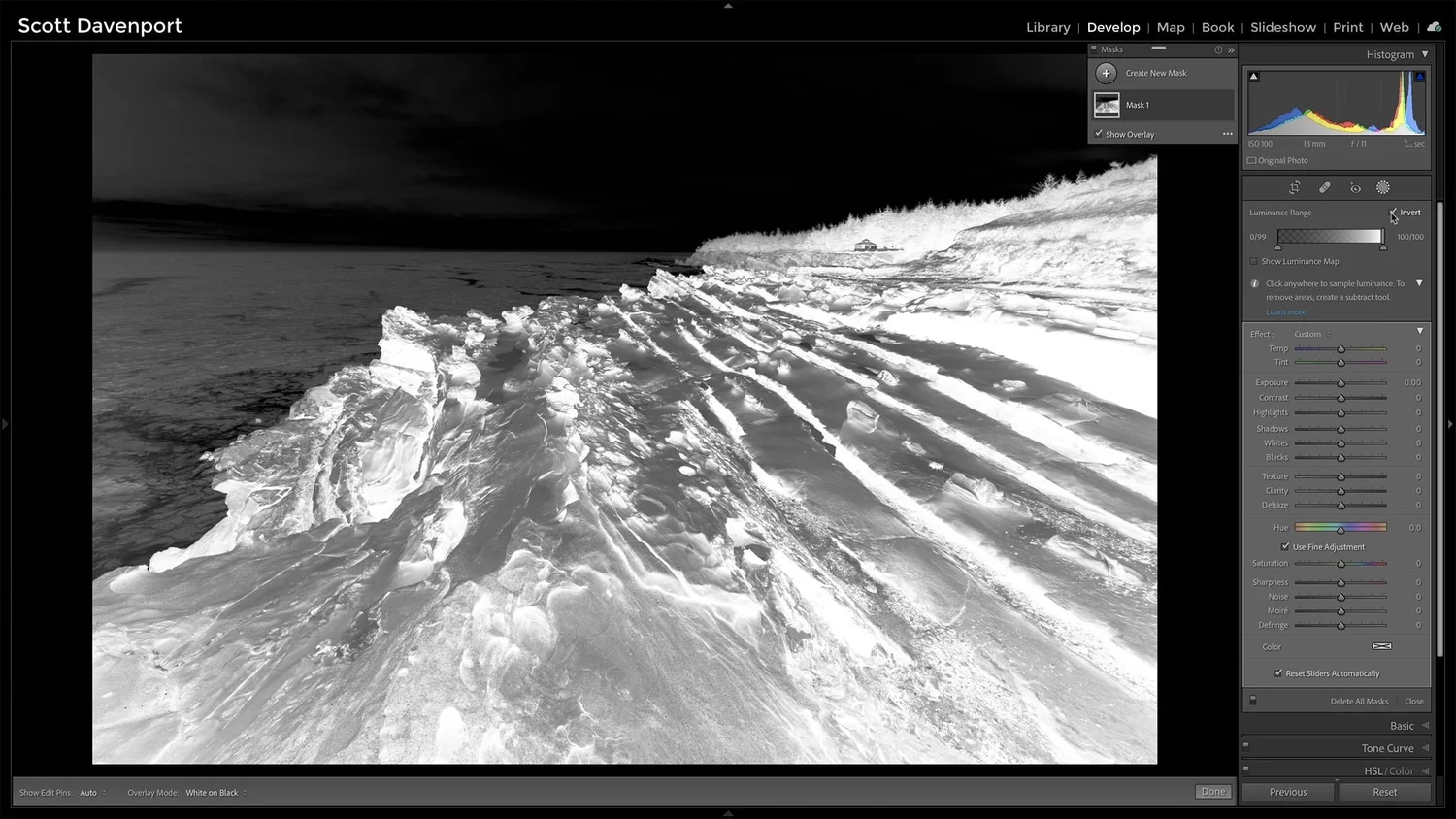Open the Masks panel help icon
This screenshot has height=819, width=1456.
1218,49
